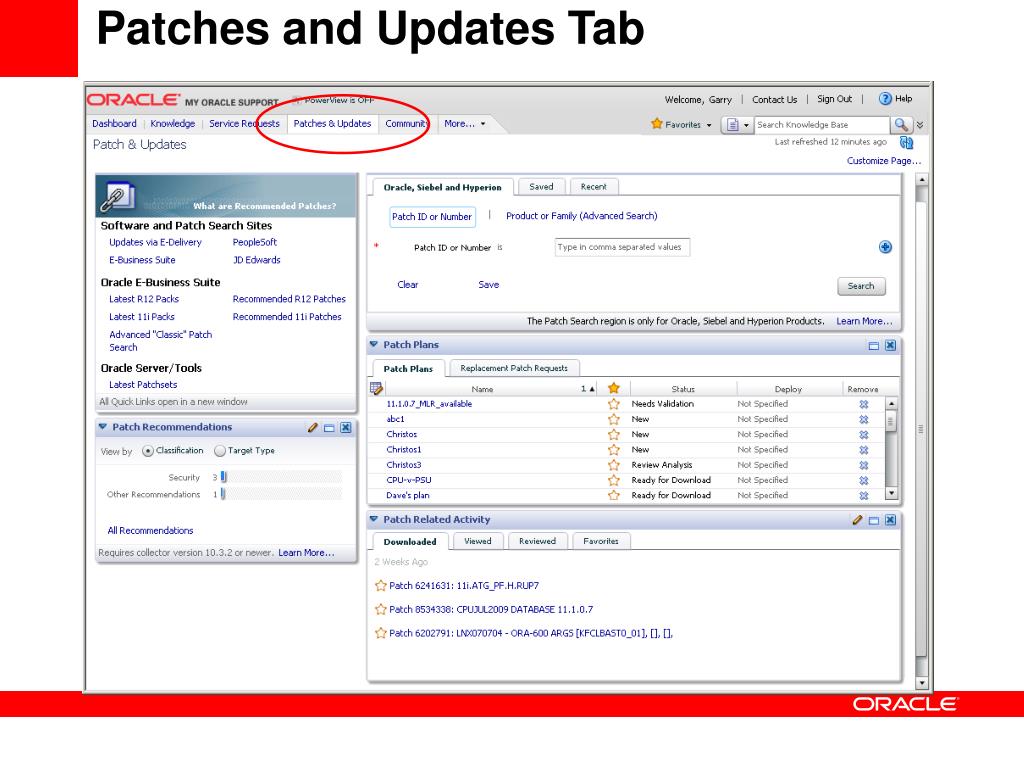Favorite the CPU-v-PSU plan star

[x=614, y=480]
